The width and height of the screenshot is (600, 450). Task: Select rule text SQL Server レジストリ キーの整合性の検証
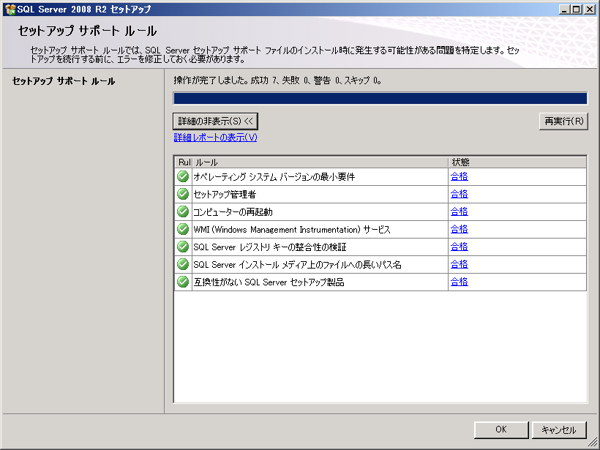tap(270, 247)
